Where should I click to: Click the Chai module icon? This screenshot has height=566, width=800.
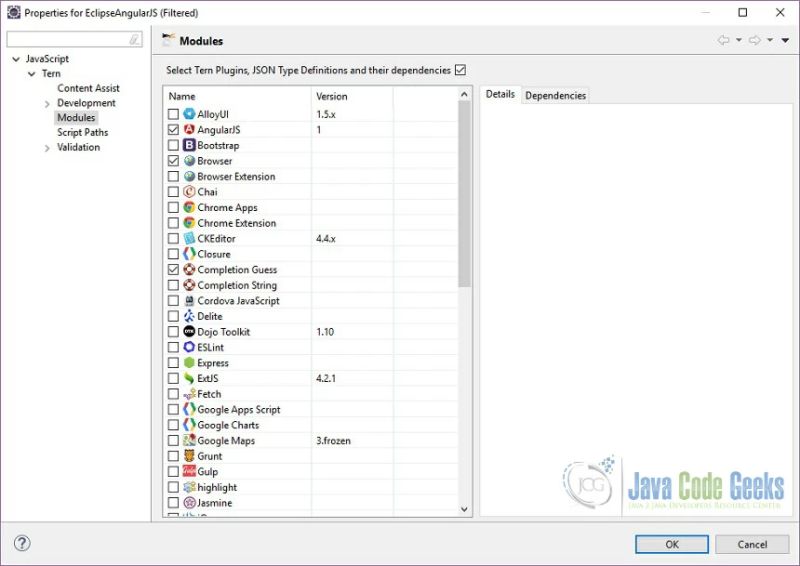coord(189,192)
